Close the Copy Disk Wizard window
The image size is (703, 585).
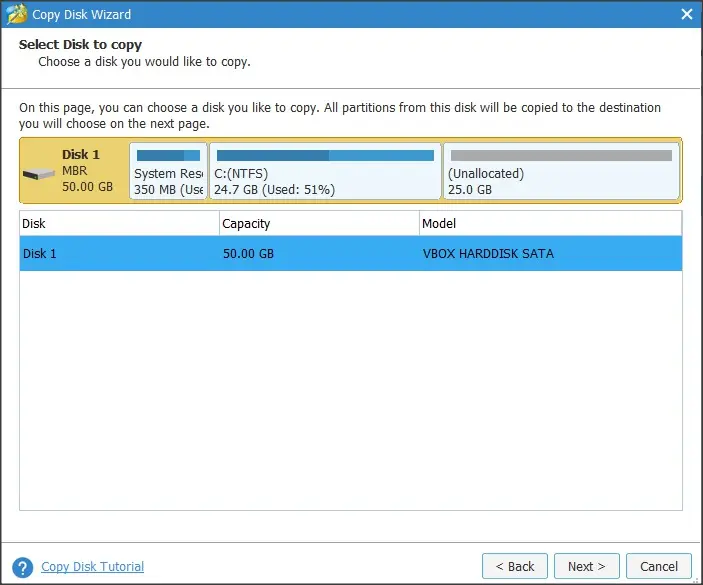tap(686, 14)
